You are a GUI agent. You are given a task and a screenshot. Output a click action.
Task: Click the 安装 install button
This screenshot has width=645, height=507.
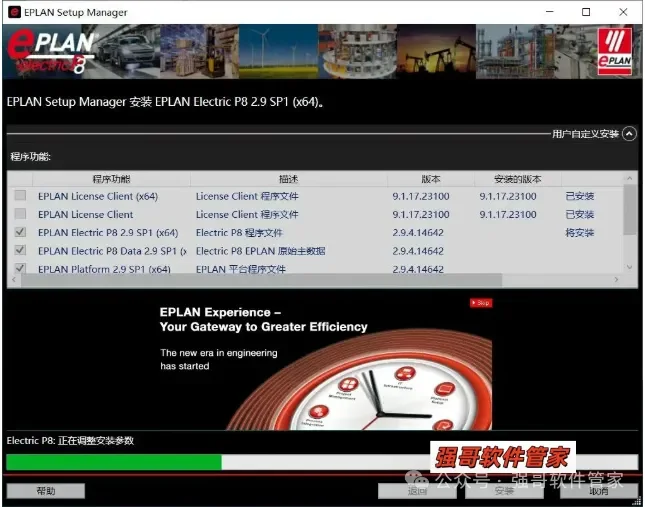click(504, 491)
